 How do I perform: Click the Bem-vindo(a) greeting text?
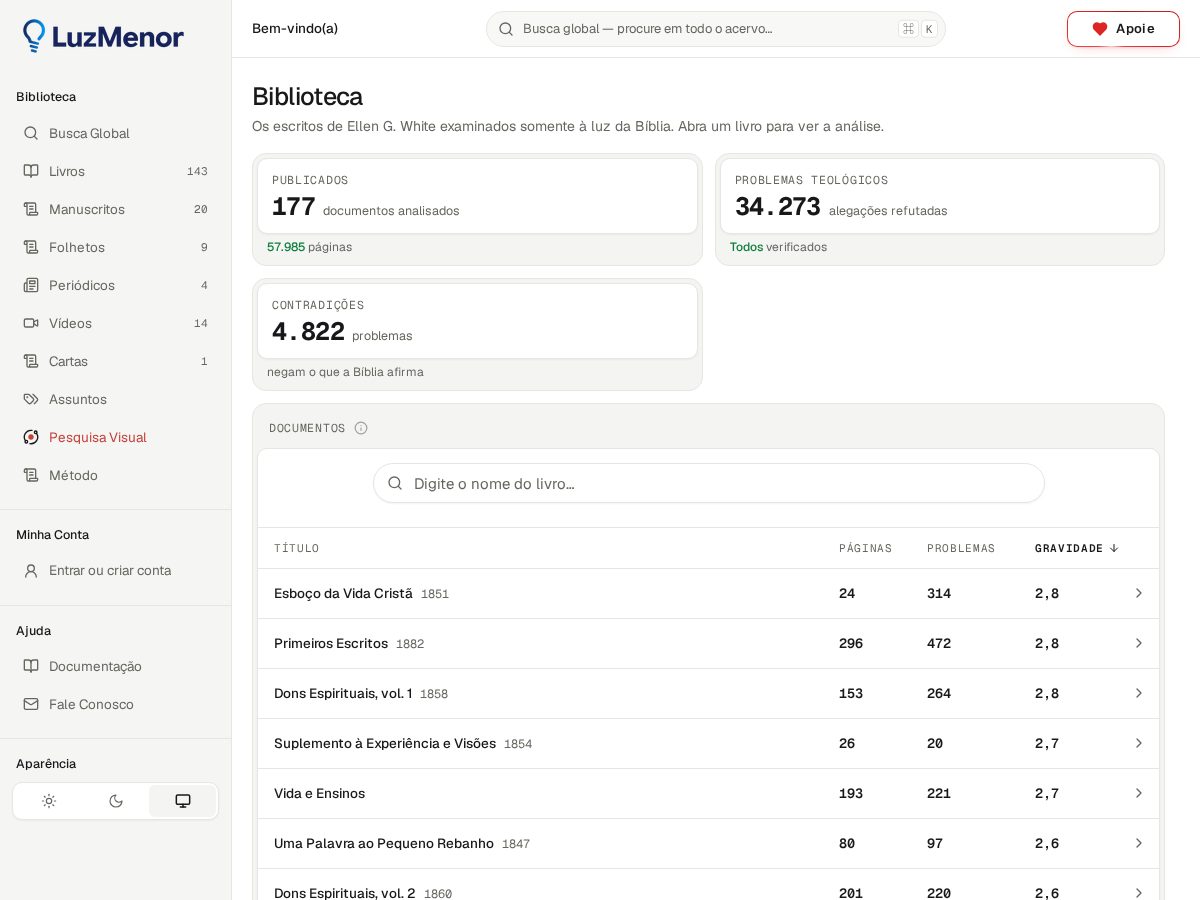(295, 28)
